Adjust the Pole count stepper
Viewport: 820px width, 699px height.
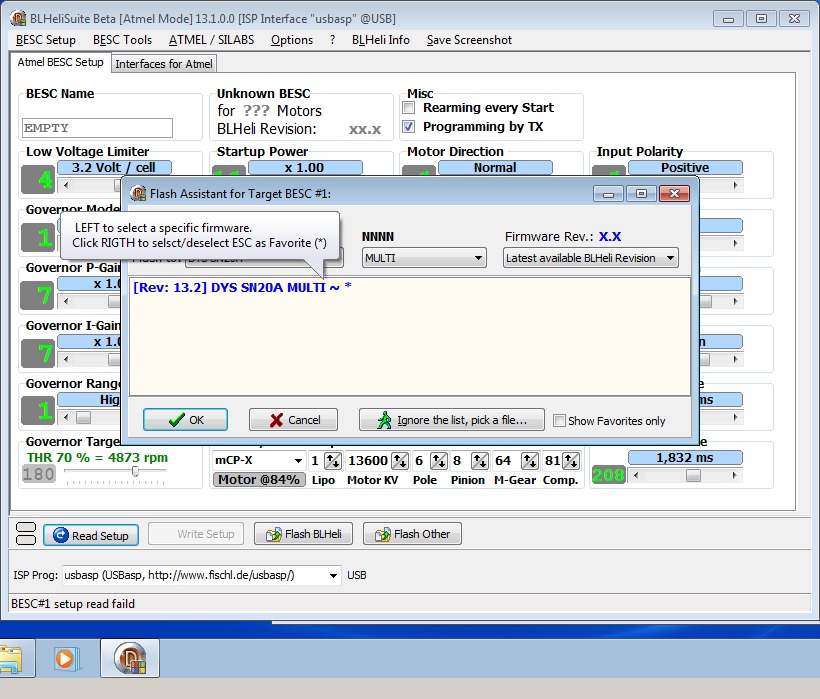[439, 461]
